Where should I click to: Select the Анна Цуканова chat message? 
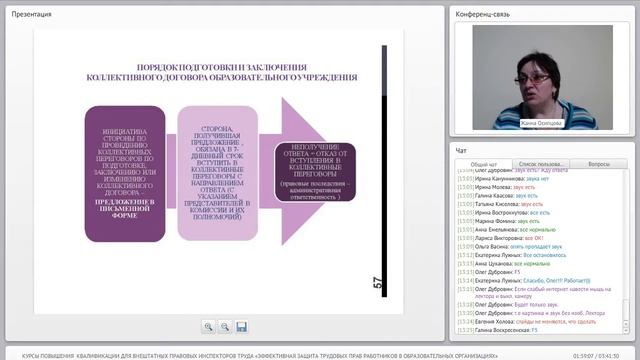(x=504, y=264)
